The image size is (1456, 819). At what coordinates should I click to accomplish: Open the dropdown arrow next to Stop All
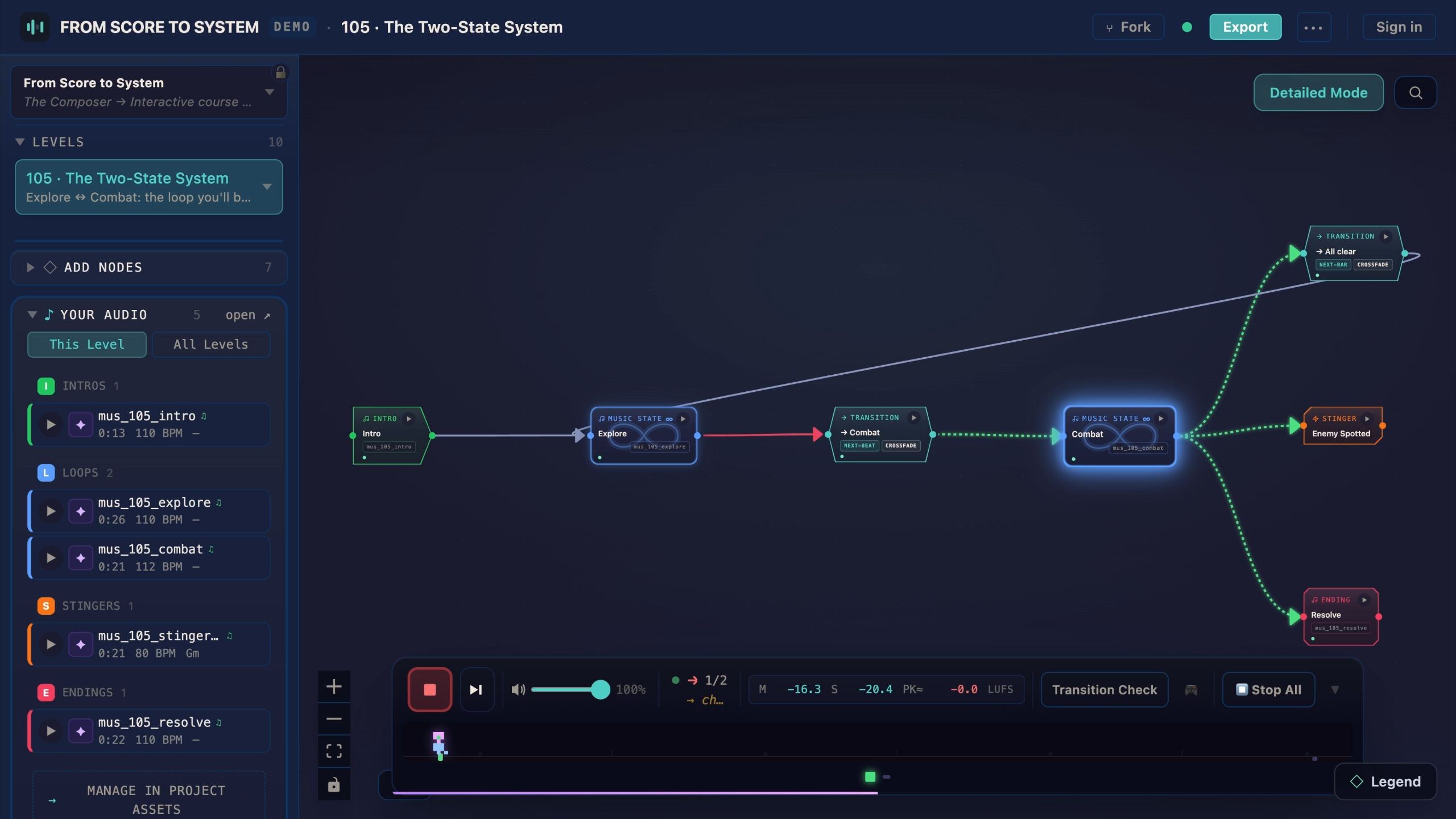point(1335,689)
